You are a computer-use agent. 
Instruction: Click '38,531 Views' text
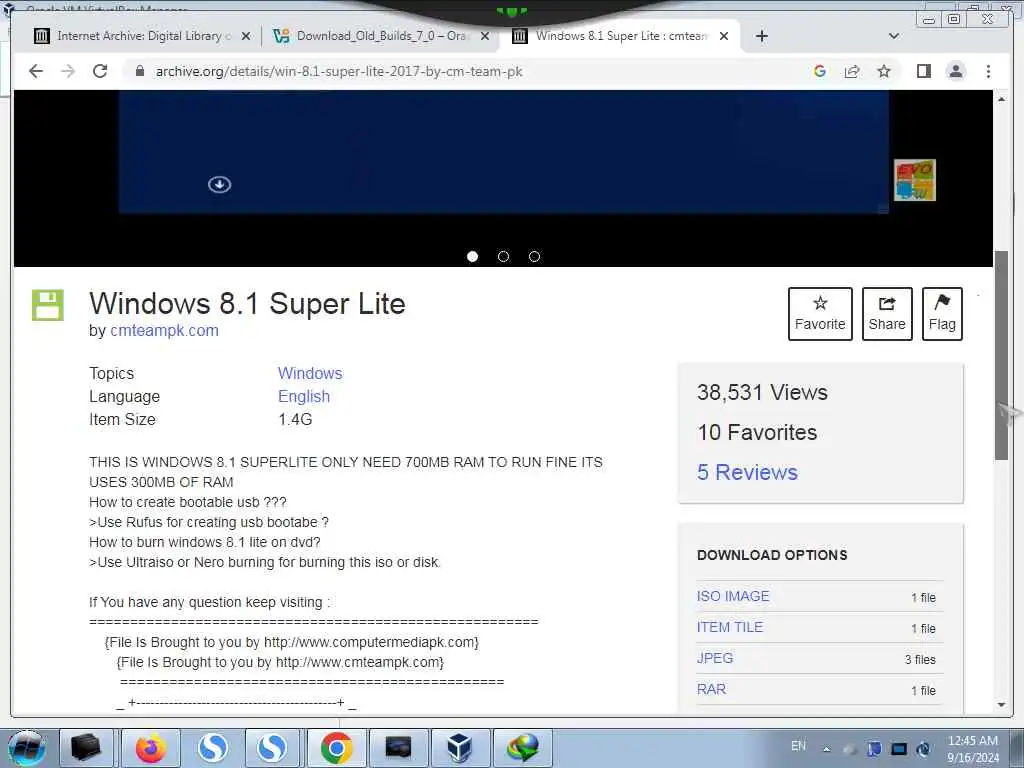pos(762,392)
